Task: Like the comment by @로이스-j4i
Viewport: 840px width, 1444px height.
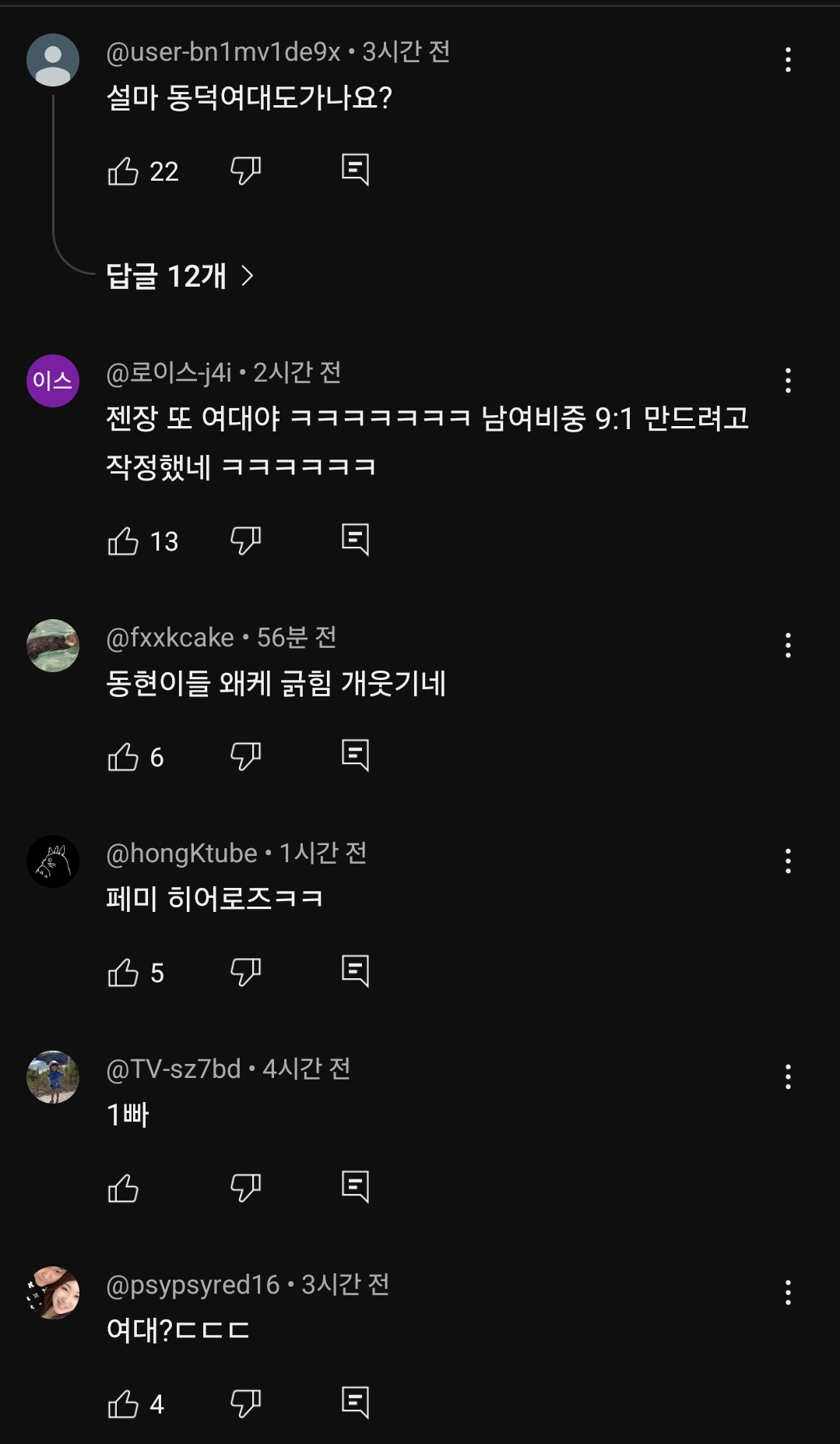Action: click(123, 541)
